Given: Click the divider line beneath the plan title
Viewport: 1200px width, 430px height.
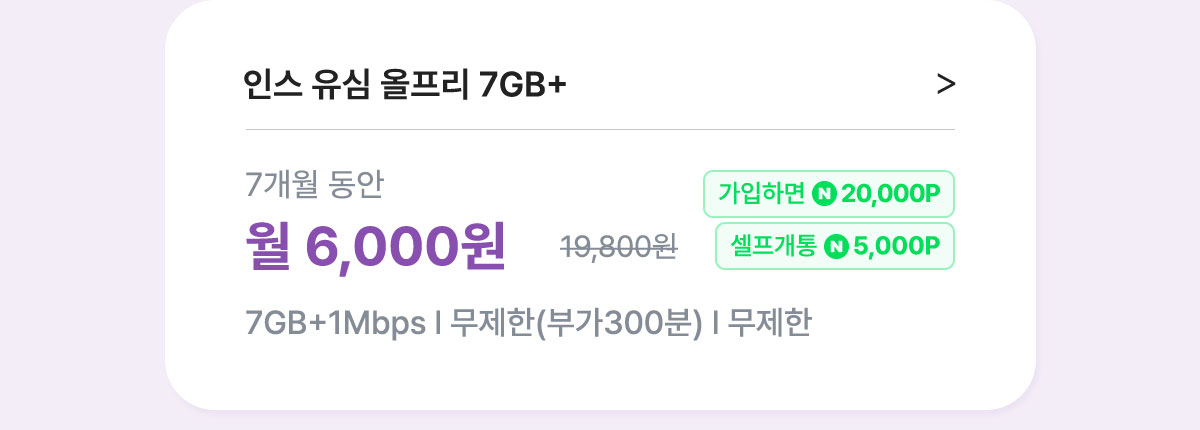Looking at the screenshot, I should click(600, 130).
